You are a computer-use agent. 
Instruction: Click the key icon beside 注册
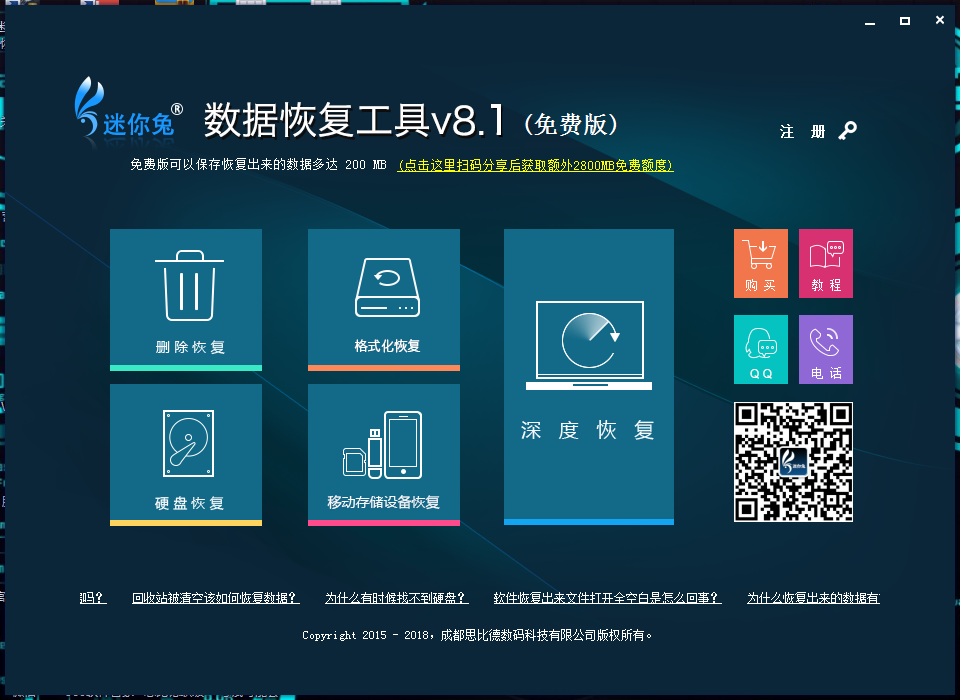click(x=848, y=130)
